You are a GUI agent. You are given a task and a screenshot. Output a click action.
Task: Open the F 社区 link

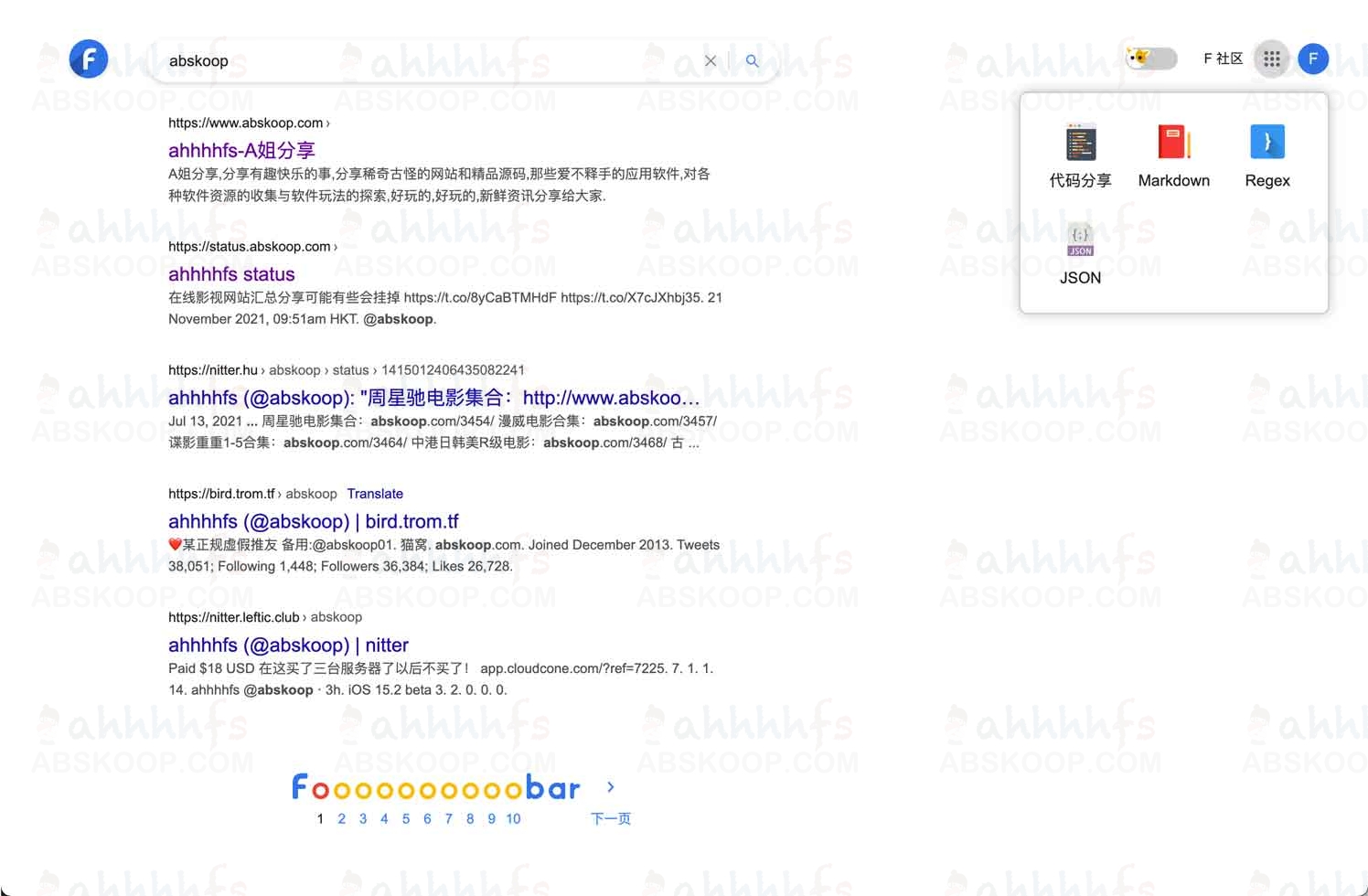click(x=1223, y=59)
